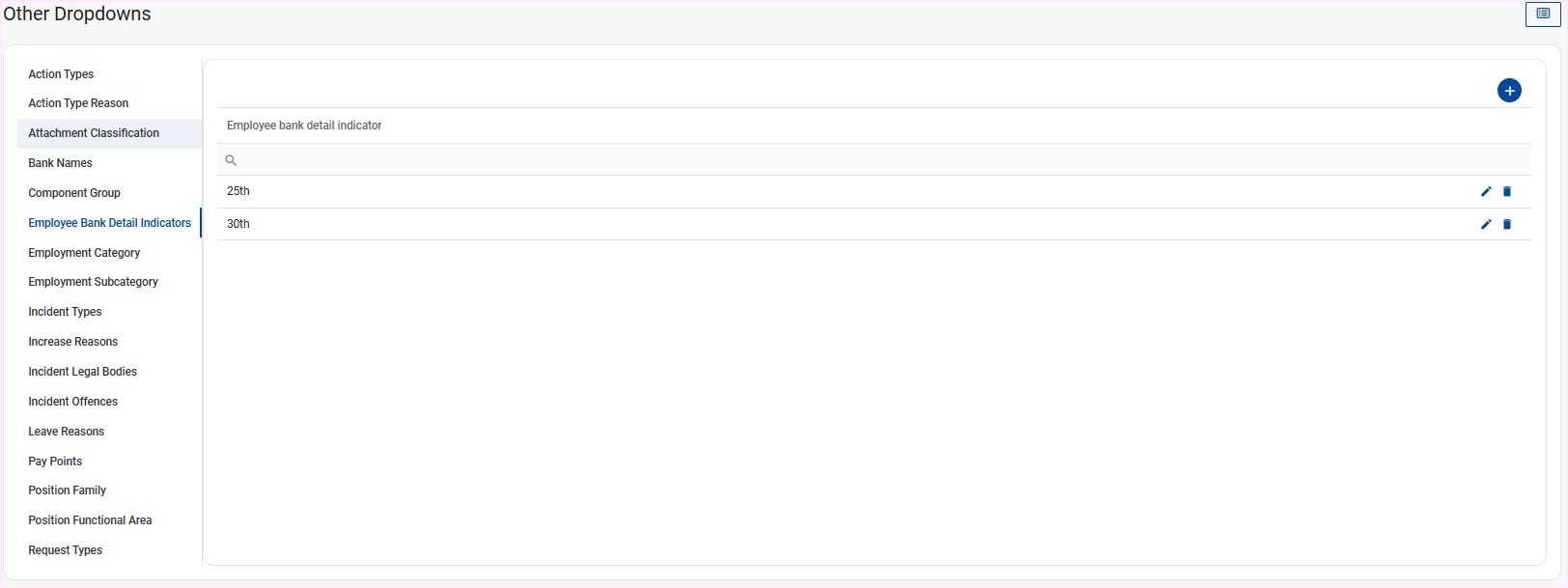
Task: Select Increase Reasons in the sidebar
Action: click(x=72, y=342)
